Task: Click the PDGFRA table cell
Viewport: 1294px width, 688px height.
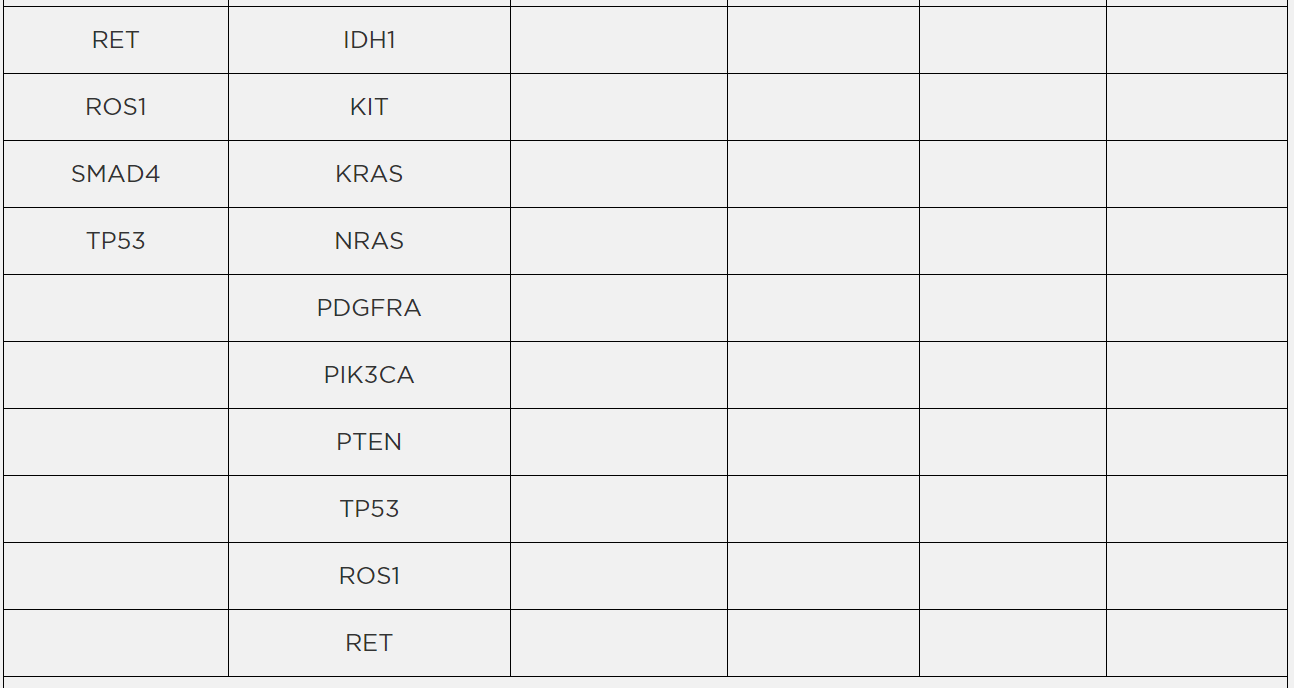Action: [x=369, y=308]
